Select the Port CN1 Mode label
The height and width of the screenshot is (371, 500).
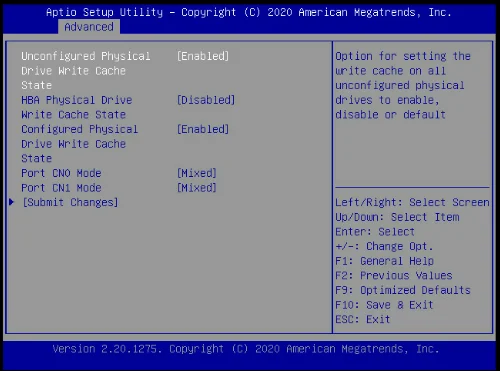[61, 188]
